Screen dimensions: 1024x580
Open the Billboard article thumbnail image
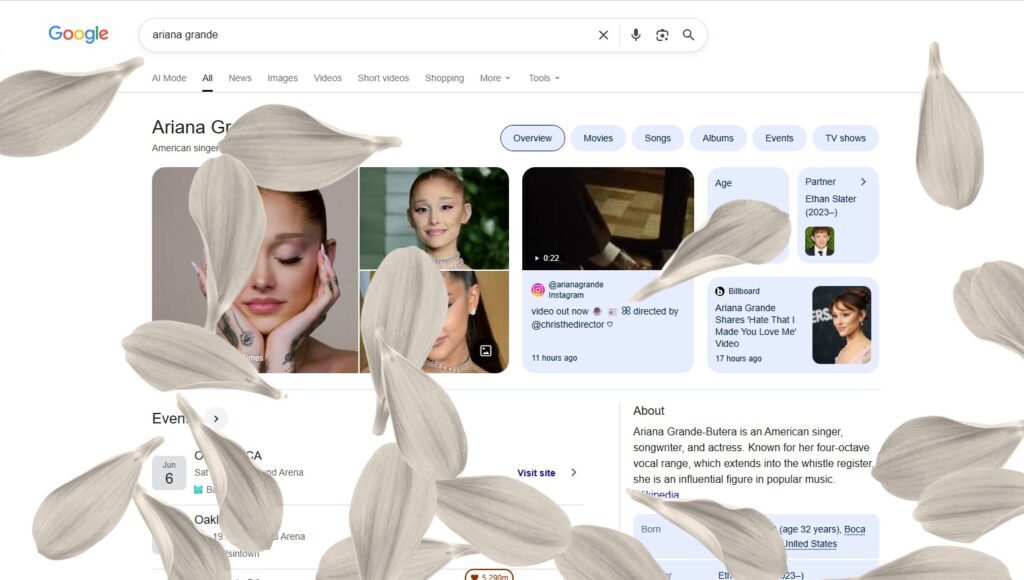pos(841,325)
